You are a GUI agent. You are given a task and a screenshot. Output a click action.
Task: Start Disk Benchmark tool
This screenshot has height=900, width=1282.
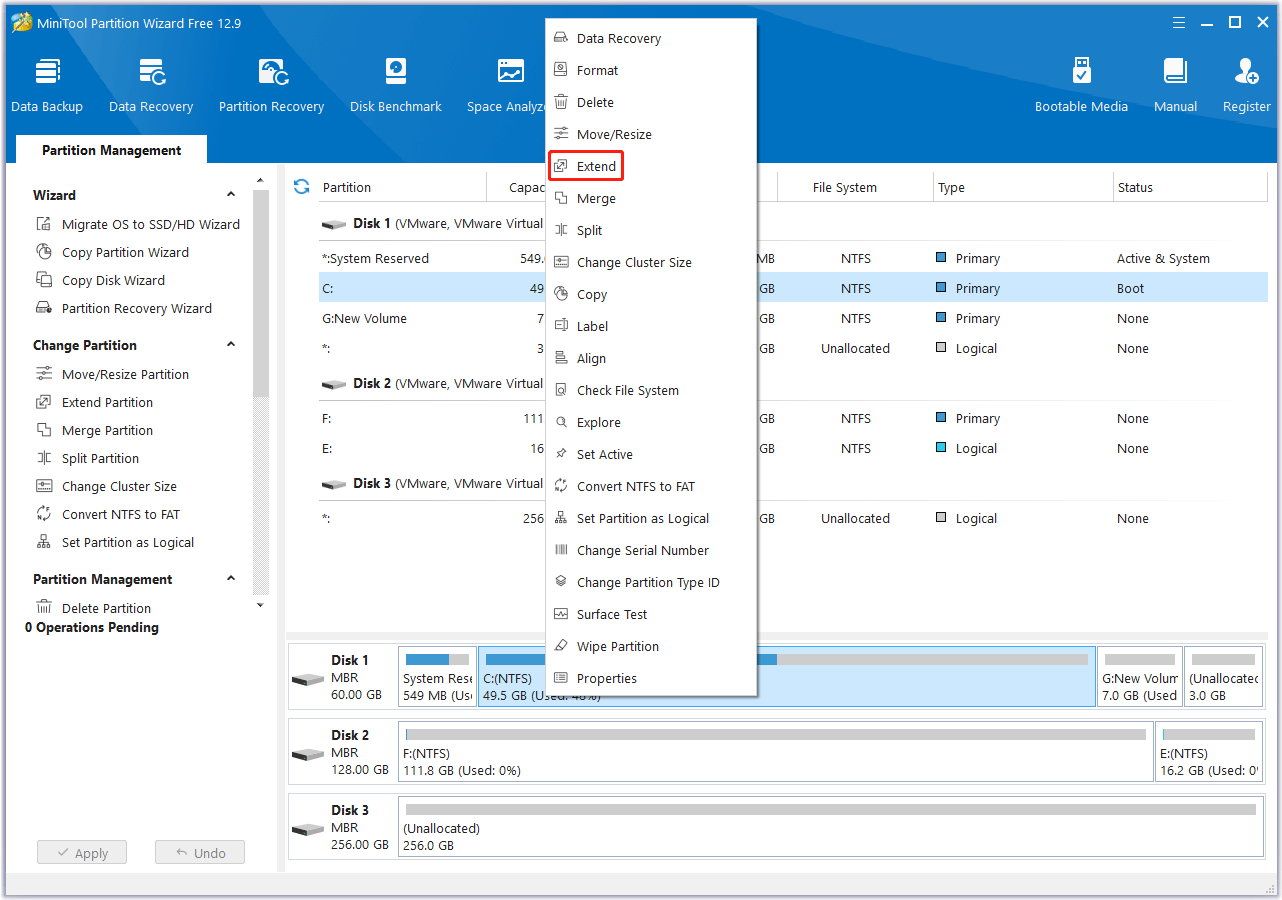click(396, 85)
